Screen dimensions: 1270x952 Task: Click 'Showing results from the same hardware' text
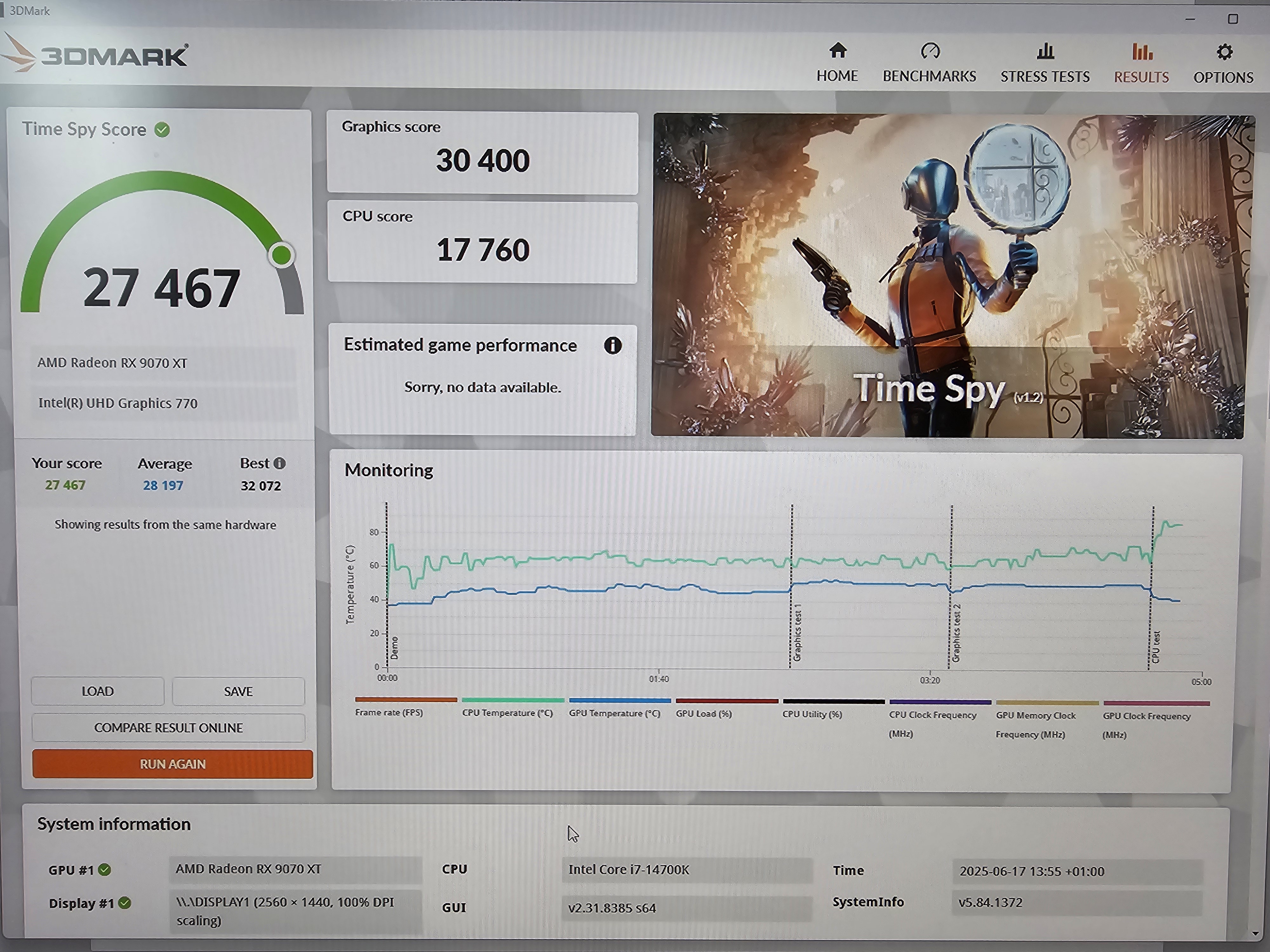click(165, 525)
